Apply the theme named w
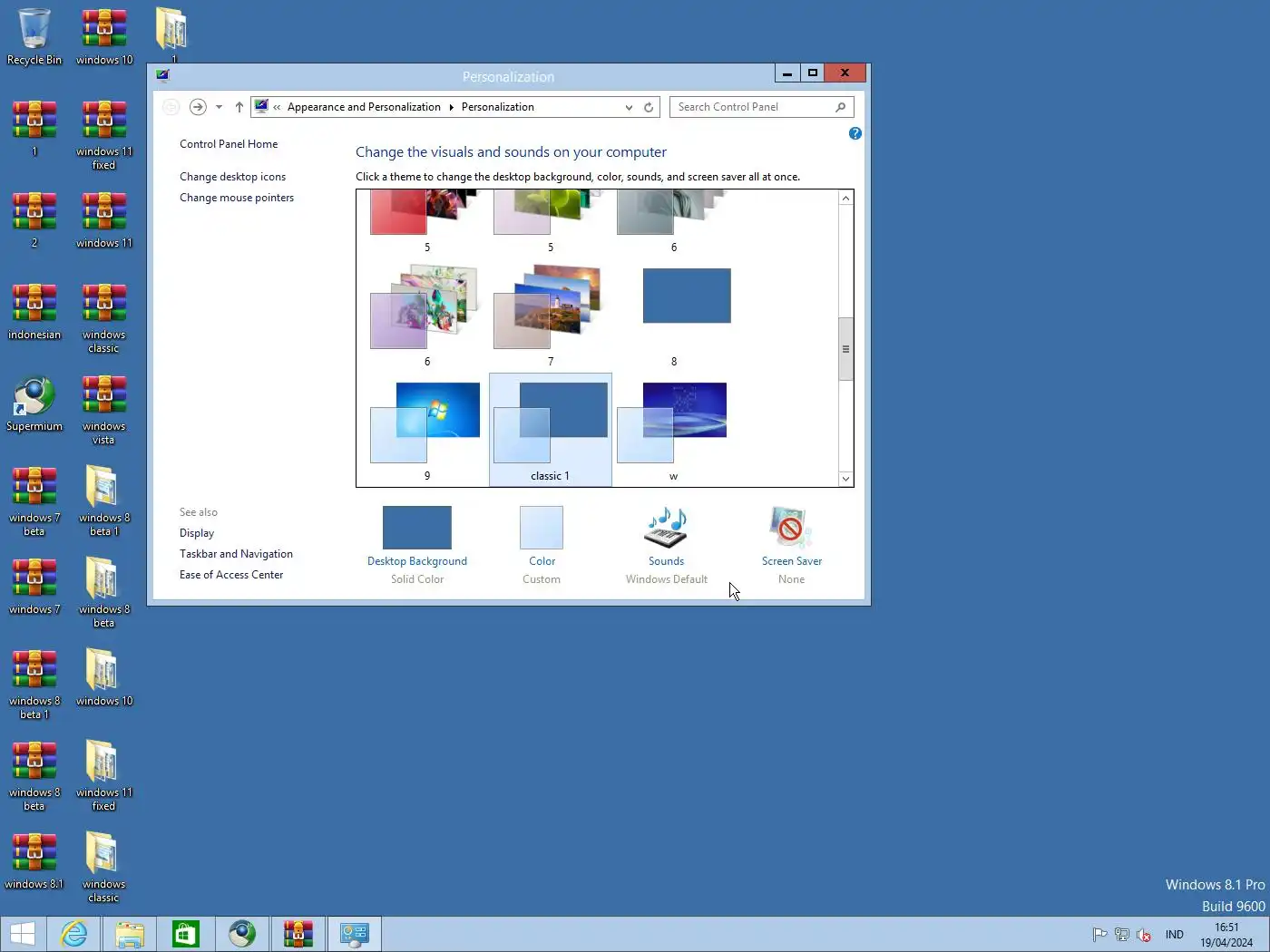 [x=673, y=429]
